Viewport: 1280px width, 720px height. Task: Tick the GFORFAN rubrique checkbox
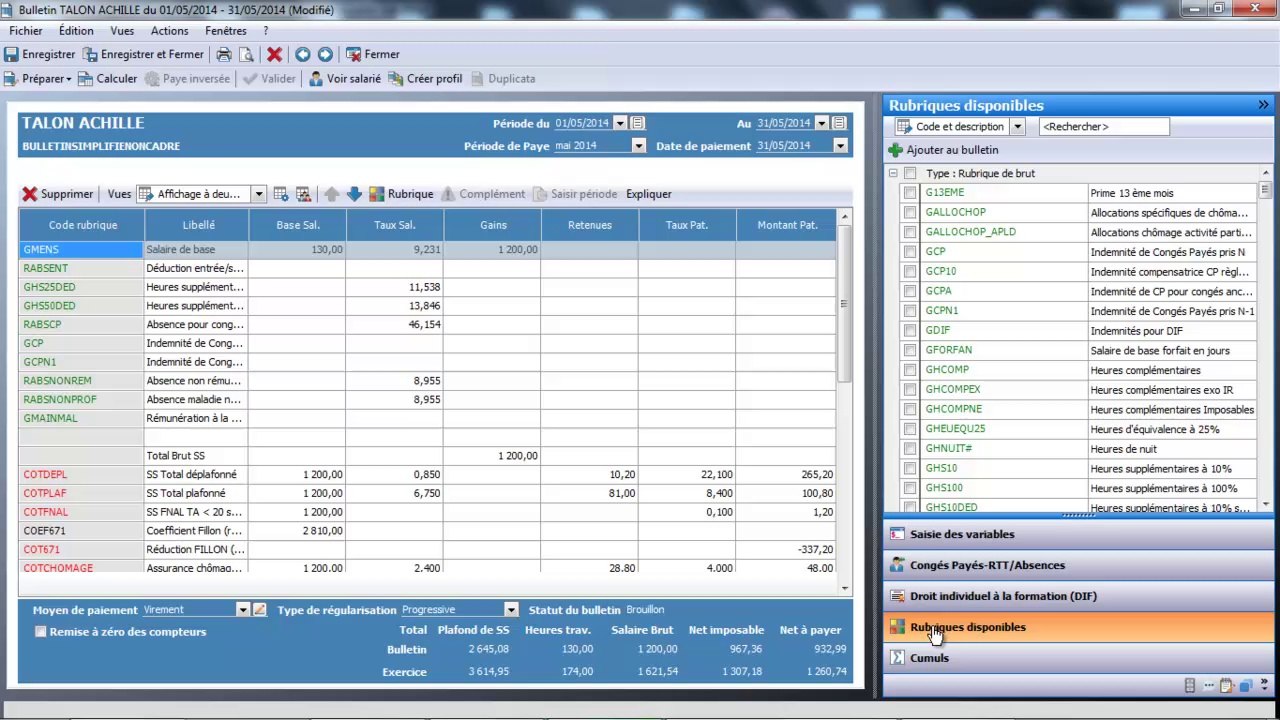click(x=909, y=350)
